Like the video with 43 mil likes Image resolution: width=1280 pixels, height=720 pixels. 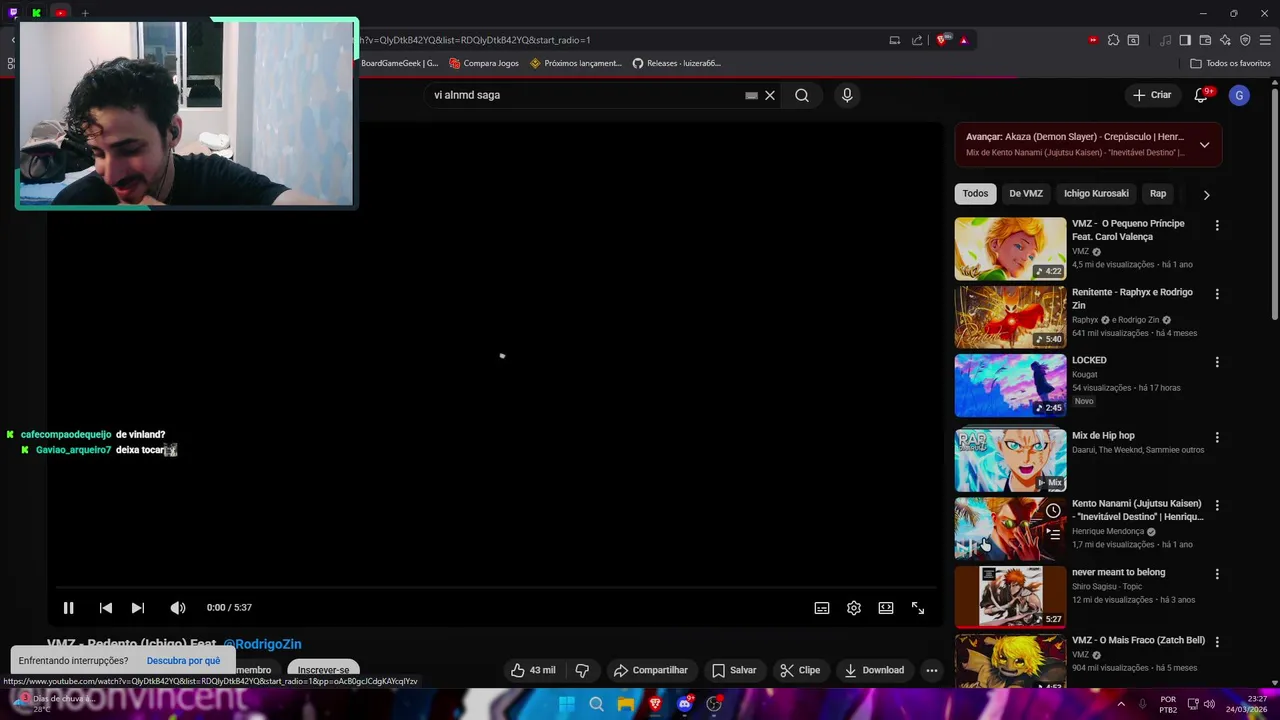tap(533, 670)
